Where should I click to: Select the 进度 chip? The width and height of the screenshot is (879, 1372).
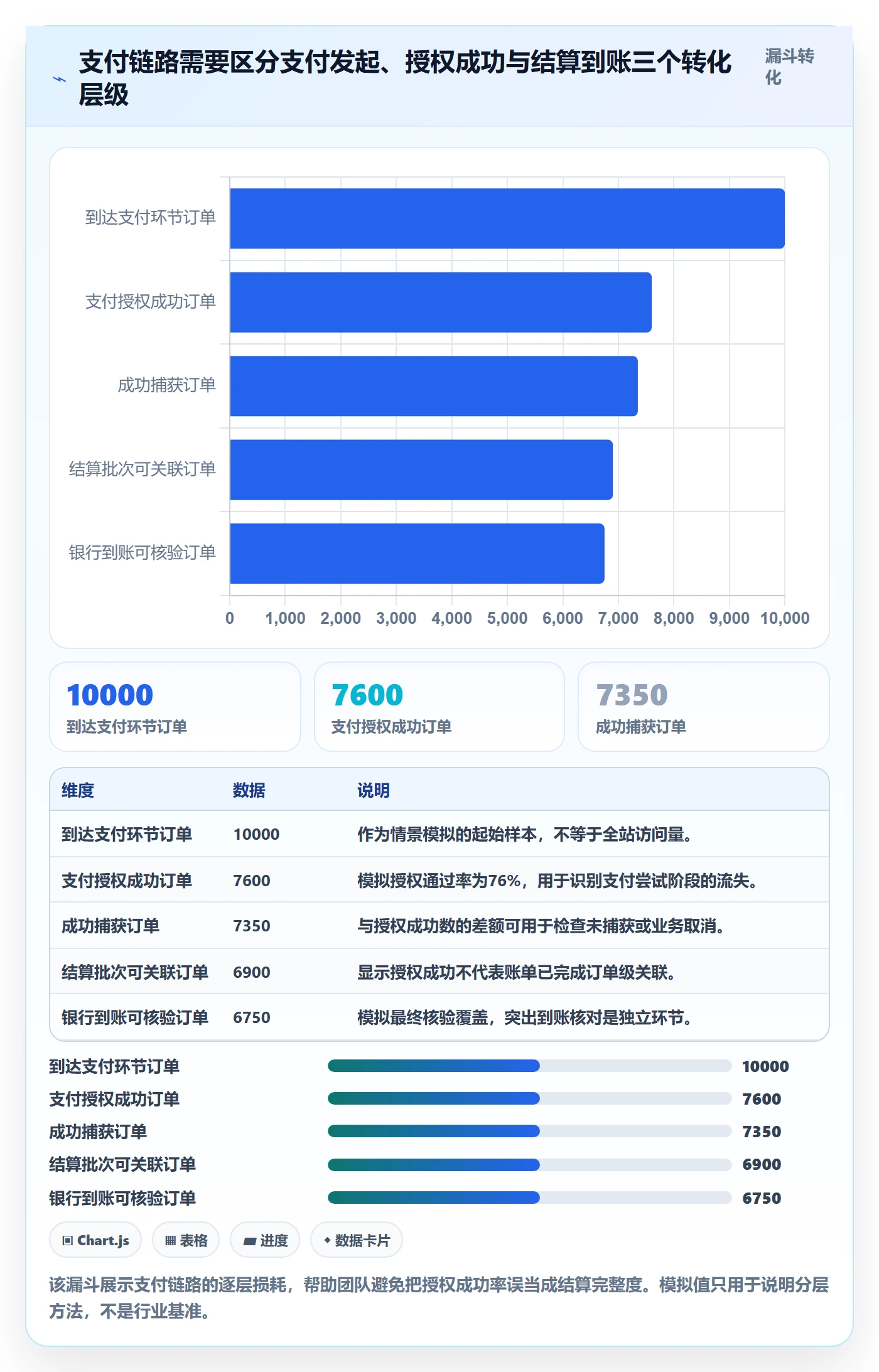point(265,1240)
